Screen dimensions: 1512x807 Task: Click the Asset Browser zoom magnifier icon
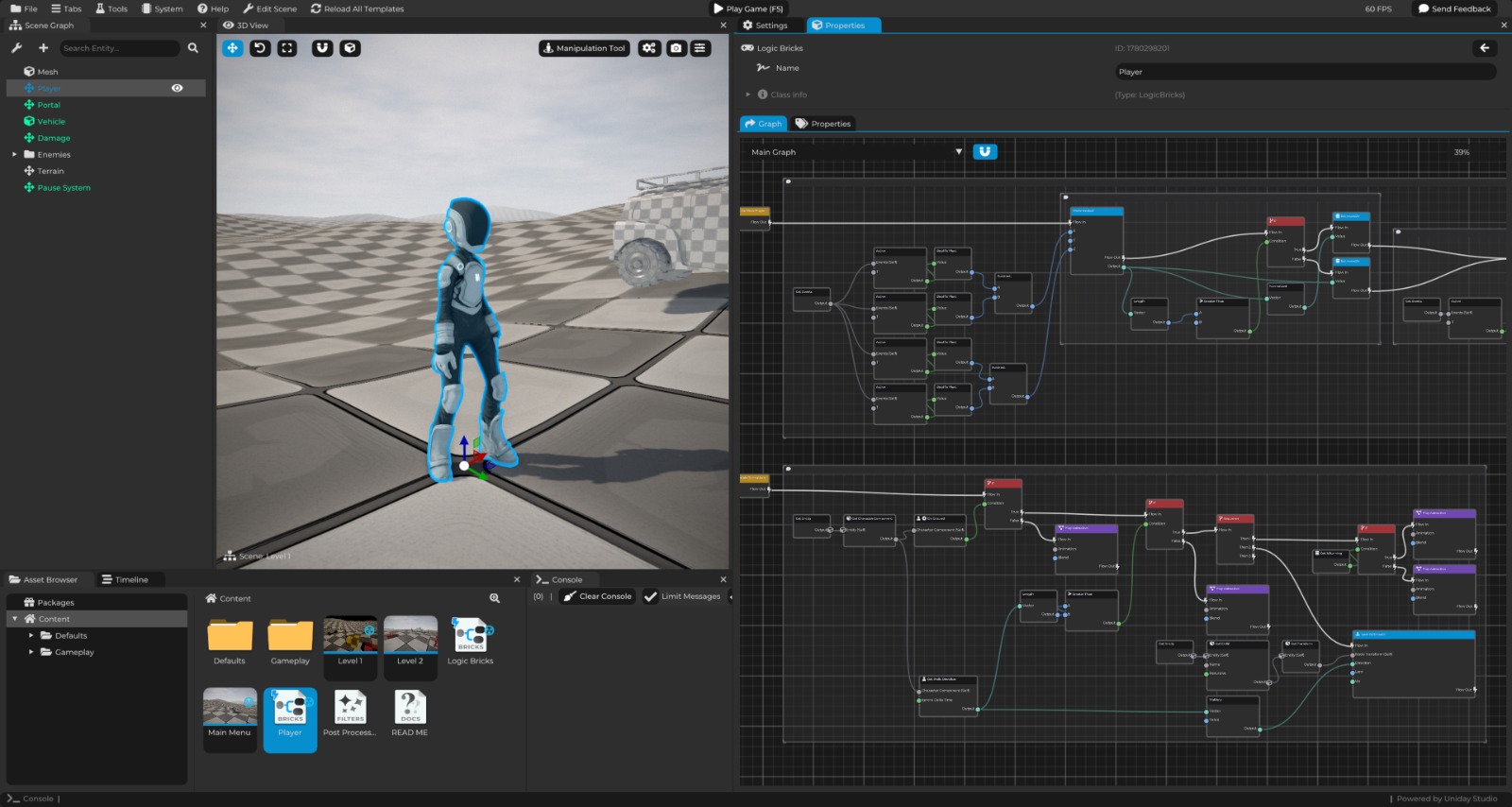(494, 598)
